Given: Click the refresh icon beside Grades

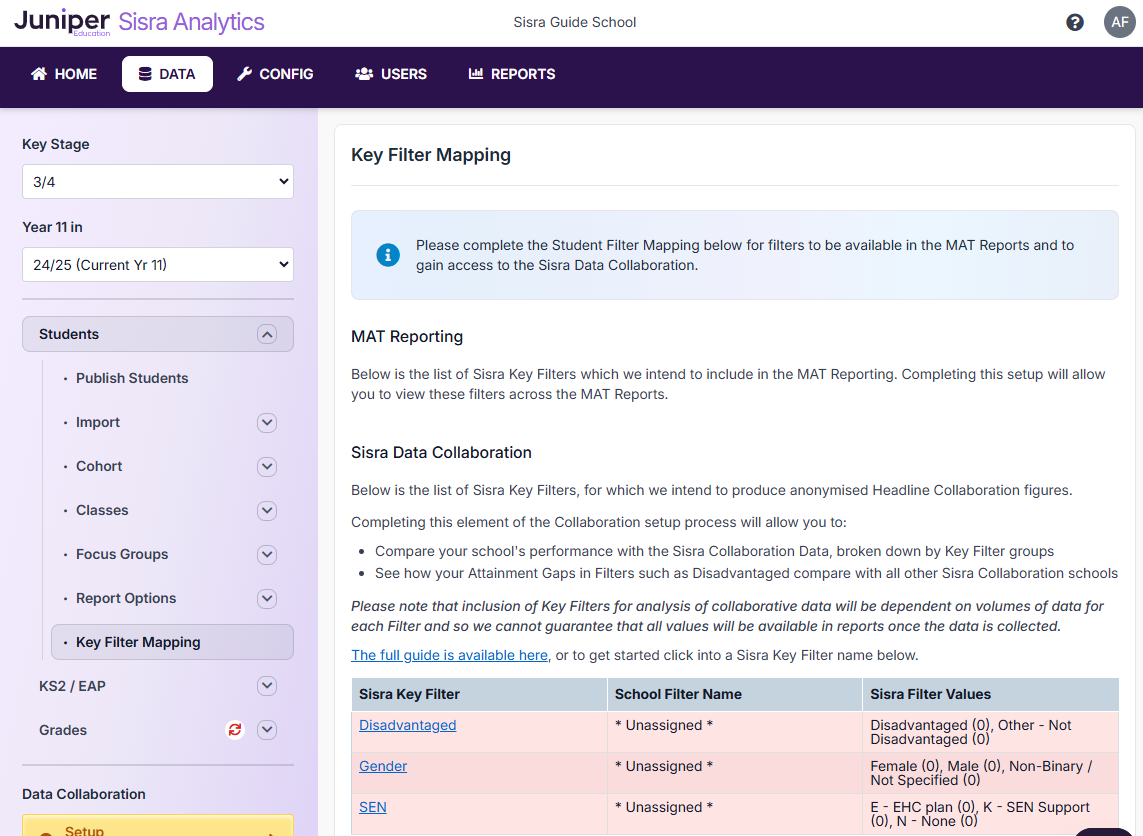Looking at the screenshot, I should 234,730.
